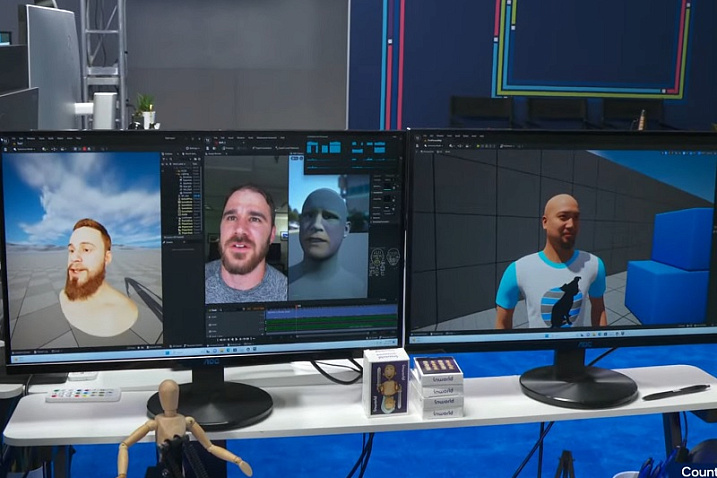Open File menu in left monitor's Unreal editor
Viewport: 717px width, 478px height.
[14, 139]
